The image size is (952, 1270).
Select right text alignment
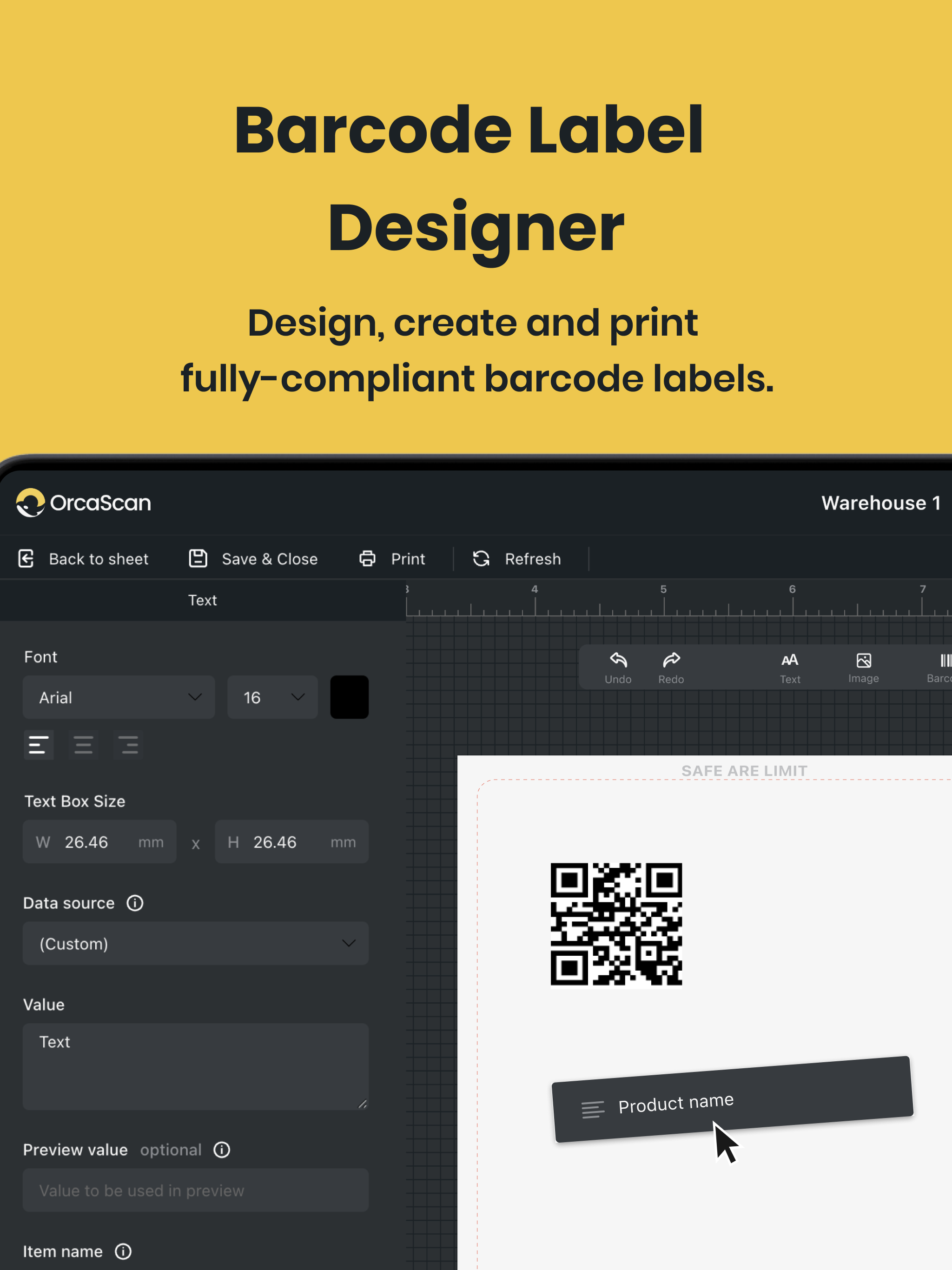tap(129, 745)
